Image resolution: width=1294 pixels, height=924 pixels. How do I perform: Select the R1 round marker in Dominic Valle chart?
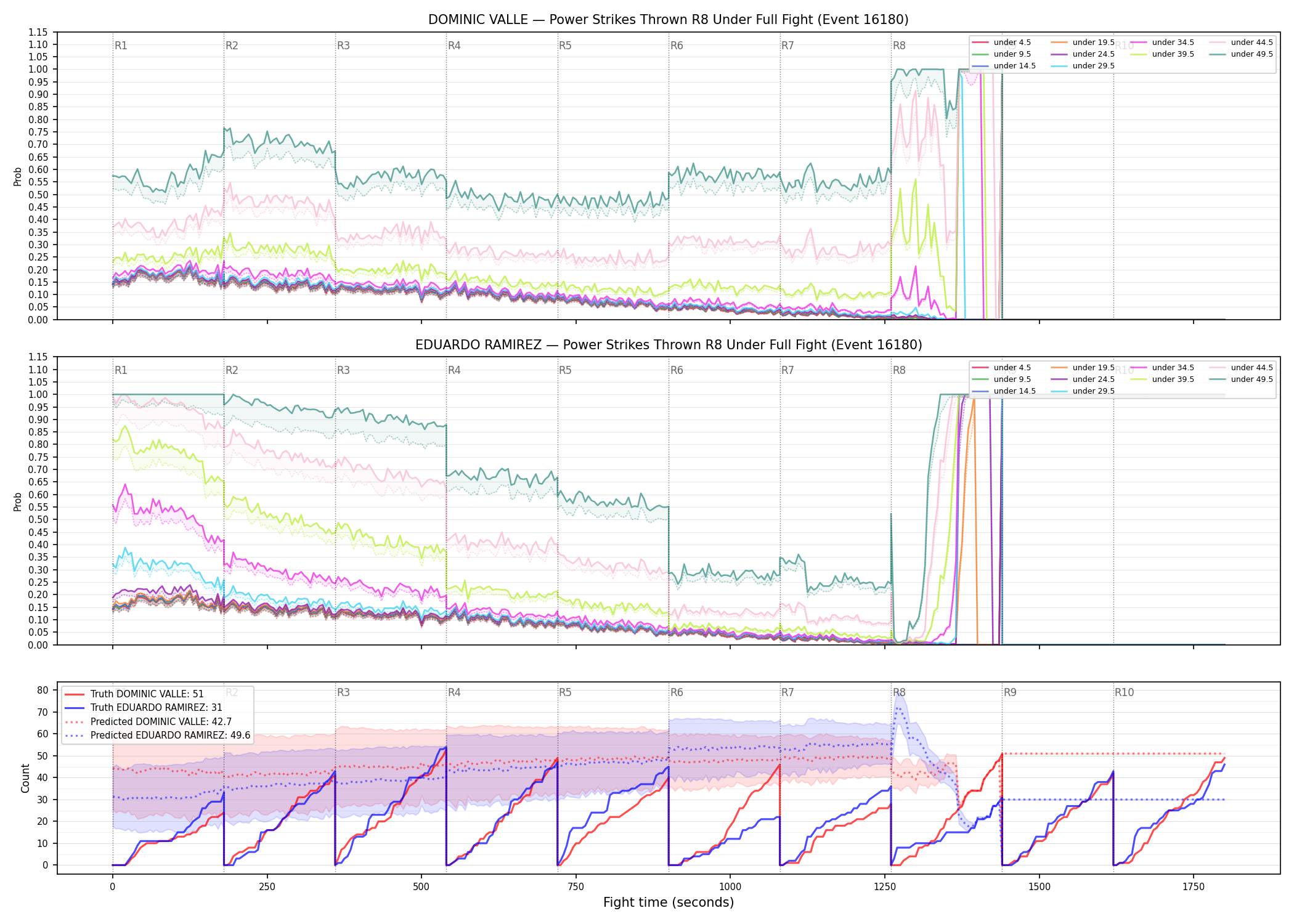coord(121,46)
